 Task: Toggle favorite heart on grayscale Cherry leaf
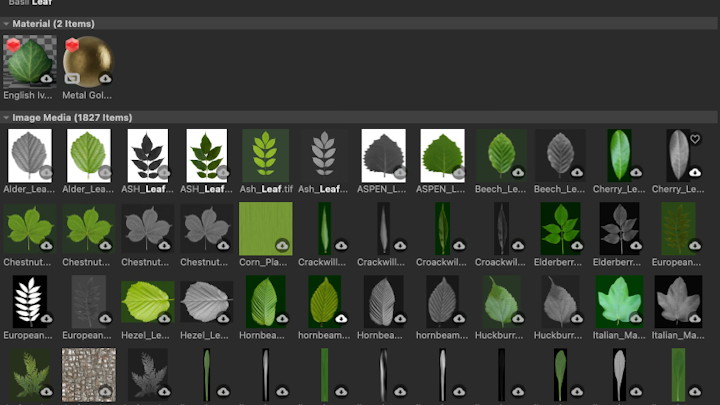[x=695, y=140]
